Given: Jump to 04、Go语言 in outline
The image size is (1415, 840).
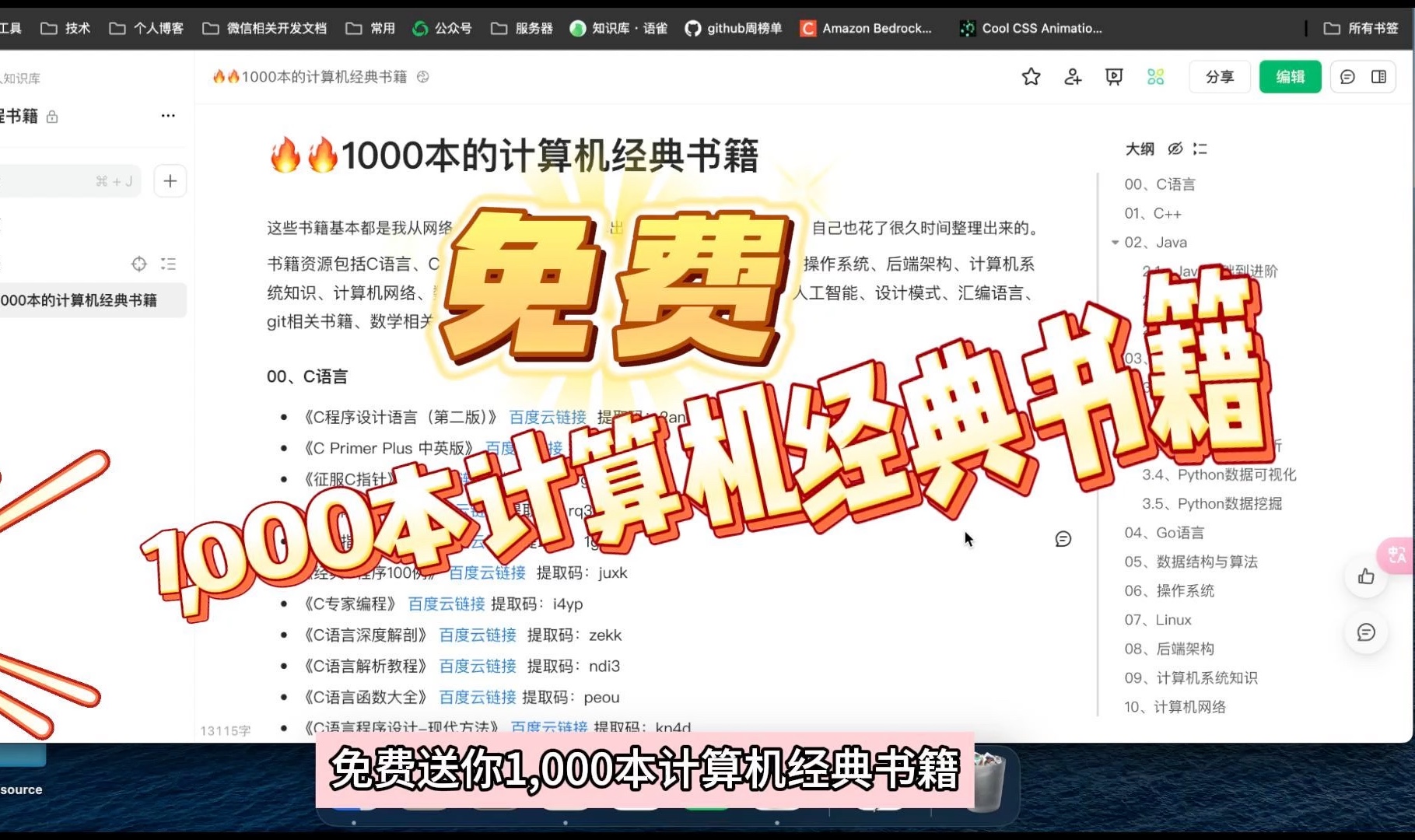Looking at the screenshot, I should point(1164,533).
